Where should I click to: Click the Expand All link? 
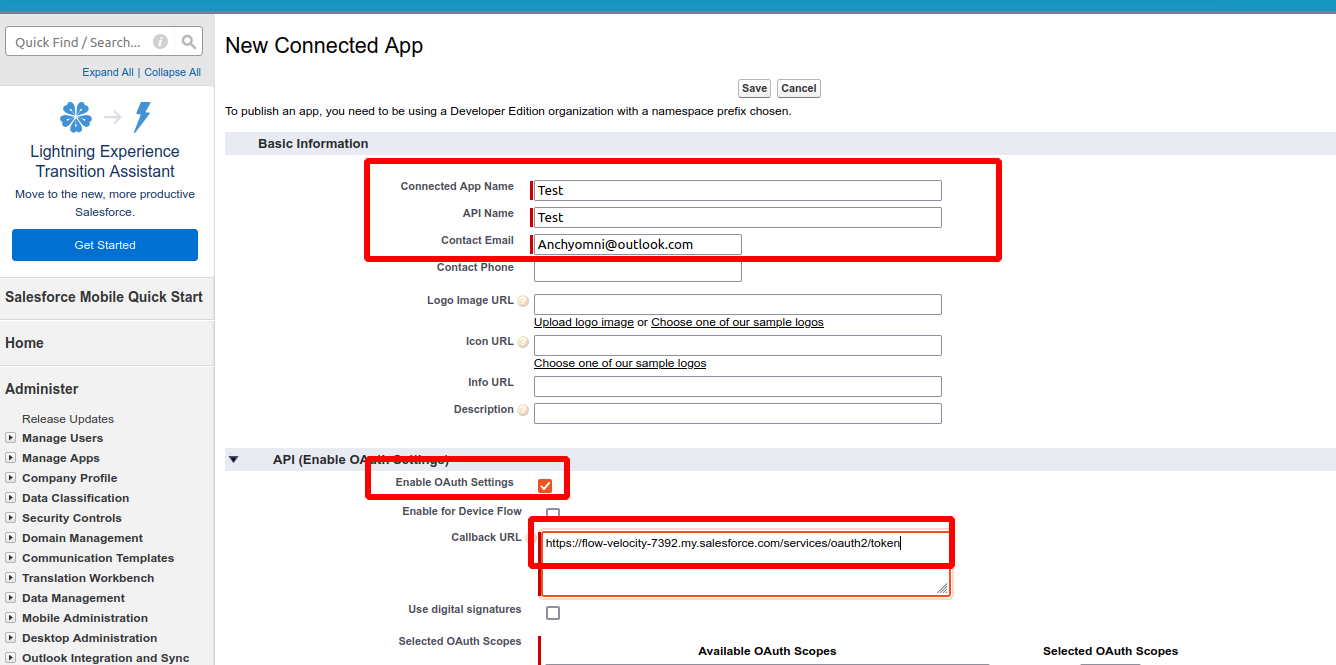pos(108,72)
